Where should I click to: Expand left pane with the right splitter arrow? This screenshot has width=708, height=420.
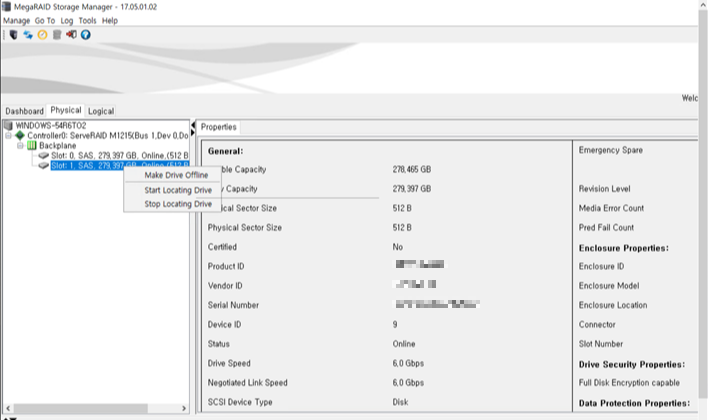pyautogui.click(x=193, y=132)
